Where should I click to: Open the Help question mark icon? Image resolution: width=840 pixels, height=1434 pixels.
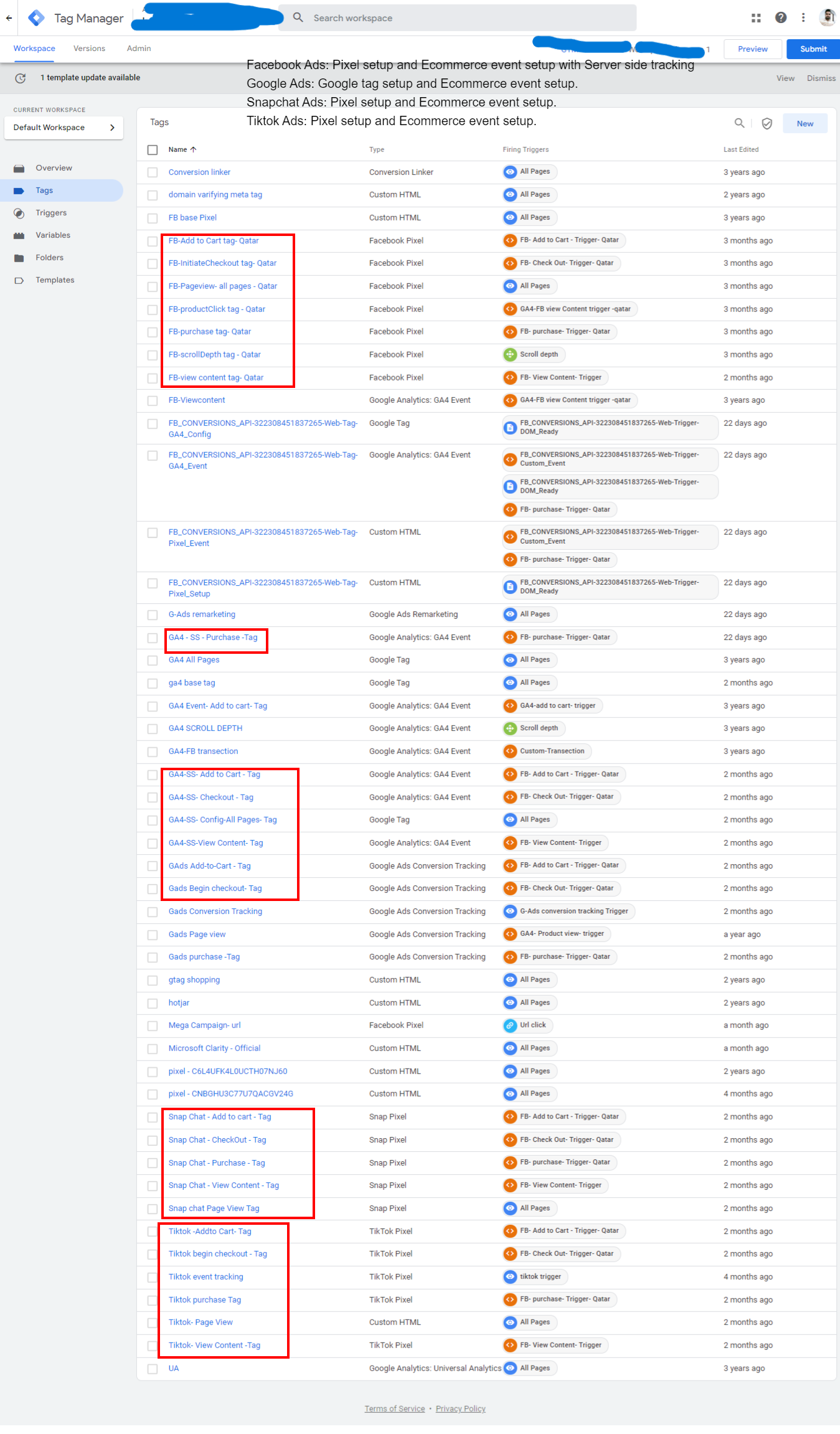(x=780, y=18)
